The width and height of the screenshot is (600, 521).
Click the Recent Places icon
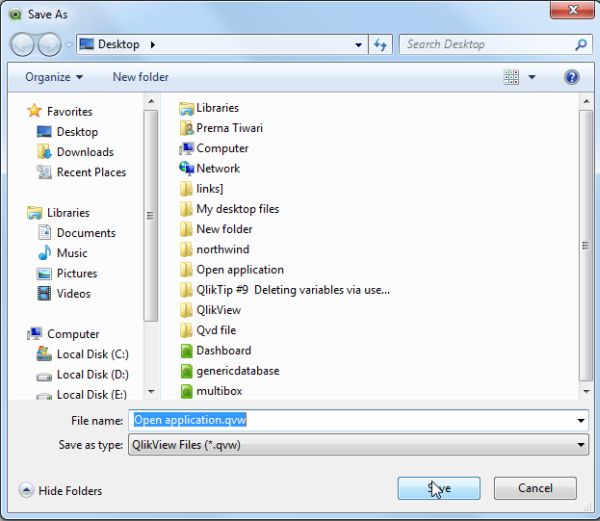point(44,172)
